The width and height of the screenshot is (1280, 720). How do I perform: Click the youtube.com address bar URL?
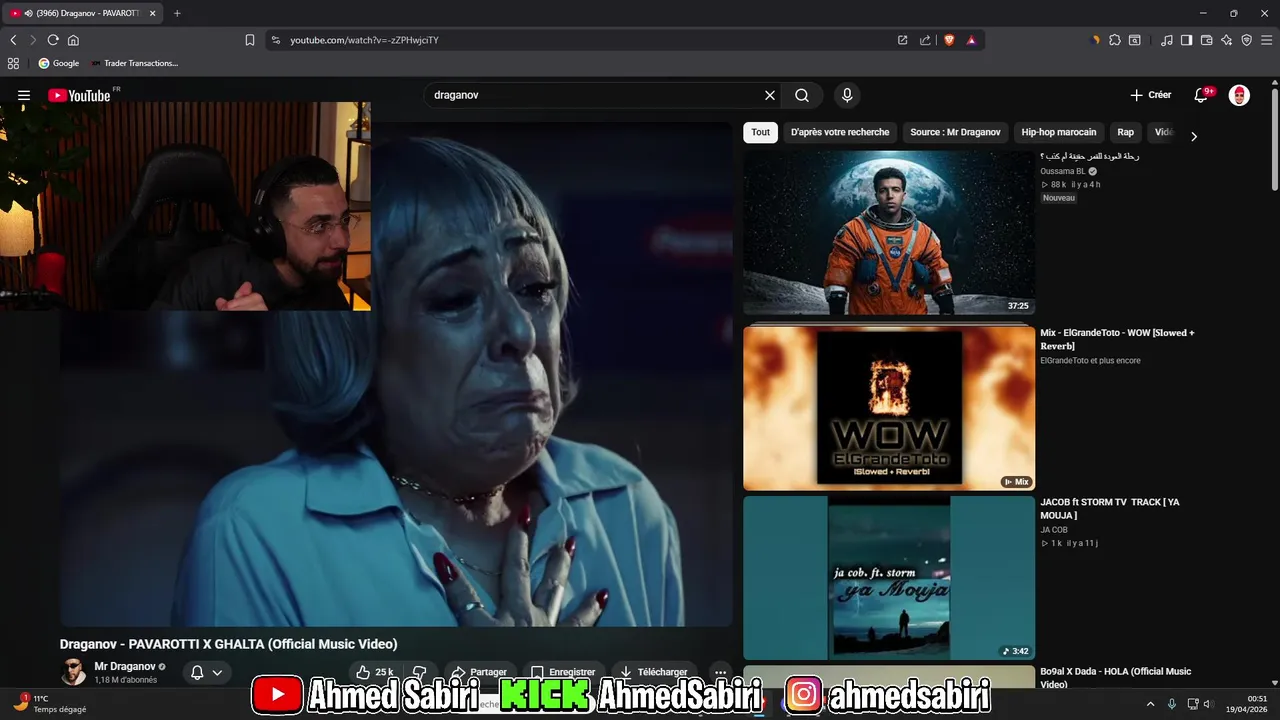[364, 40]
